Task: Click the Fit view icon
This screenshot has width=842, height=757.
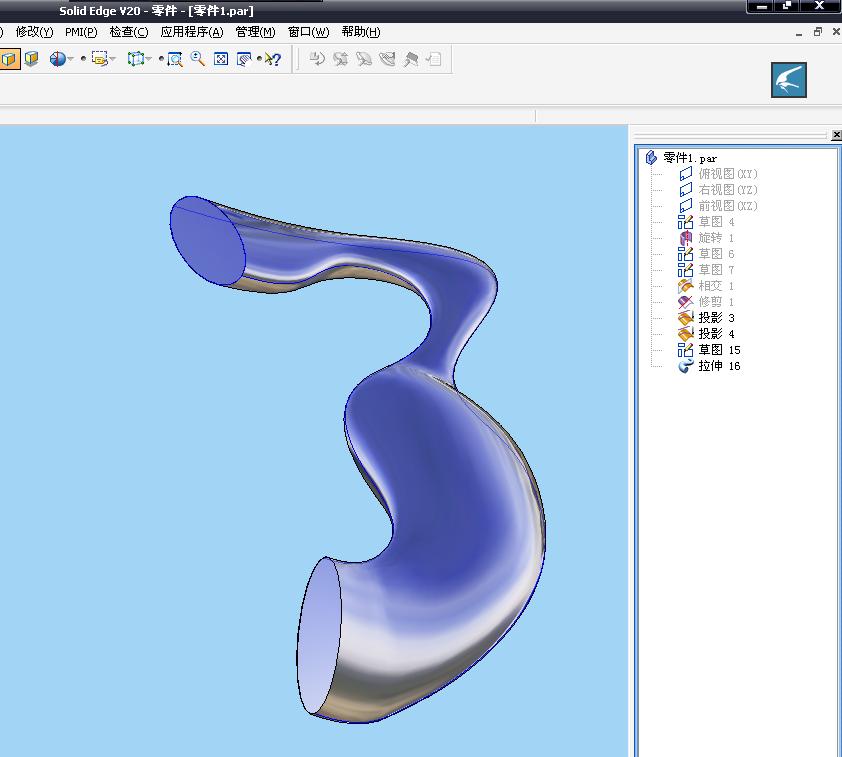Action: [221, 59]
